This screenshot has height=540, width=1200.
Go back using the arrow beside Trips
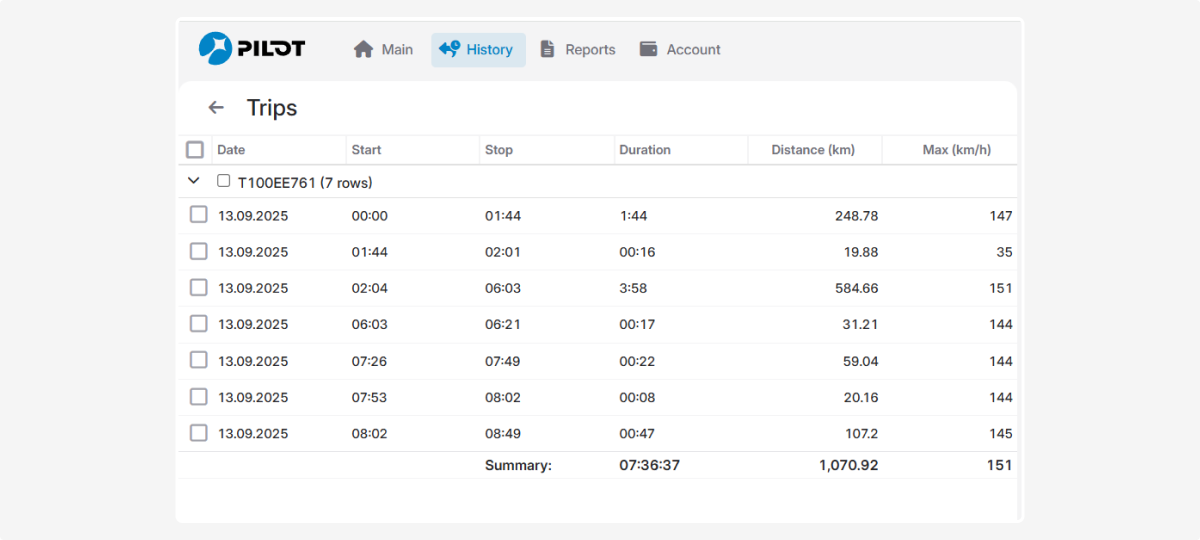point(216,108)
